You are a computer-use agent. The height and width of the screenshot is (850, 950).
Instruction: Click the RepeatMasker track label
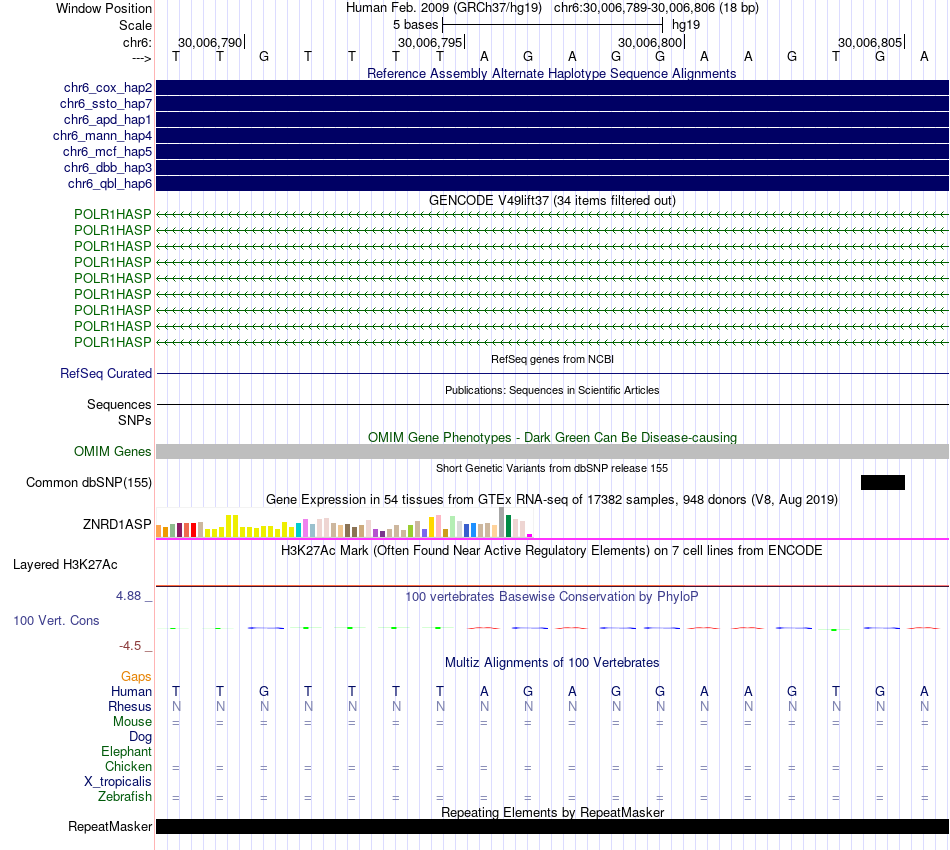tap(110, 826)
